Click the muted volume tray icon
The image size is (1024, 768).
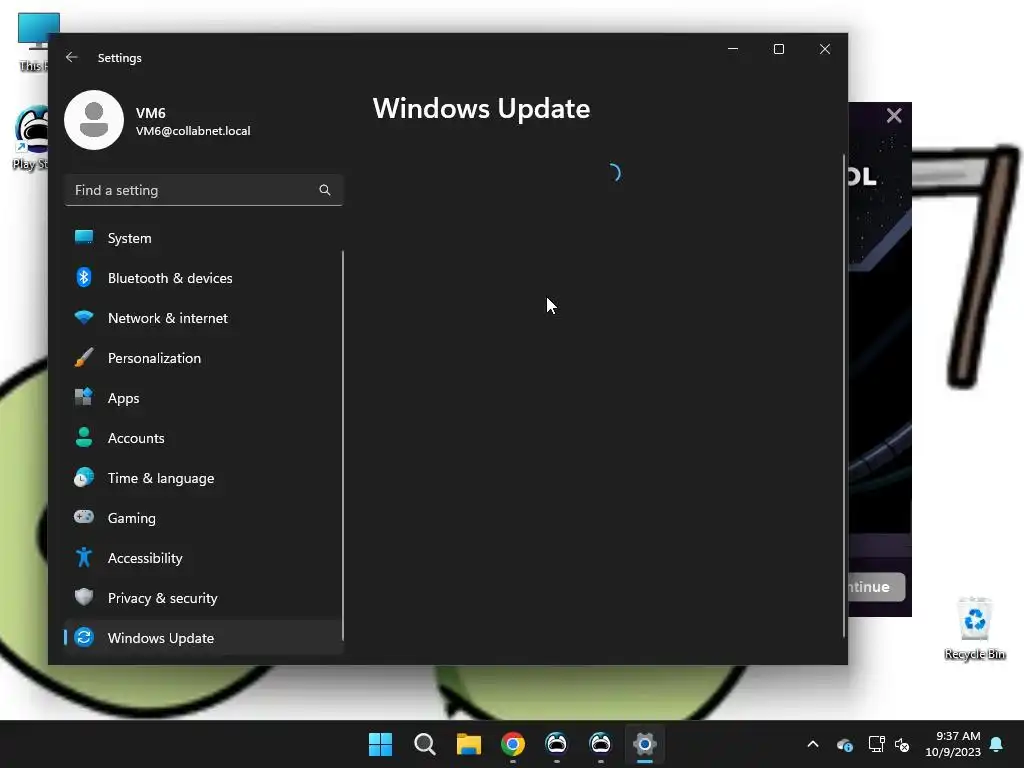tap(902, 744)
